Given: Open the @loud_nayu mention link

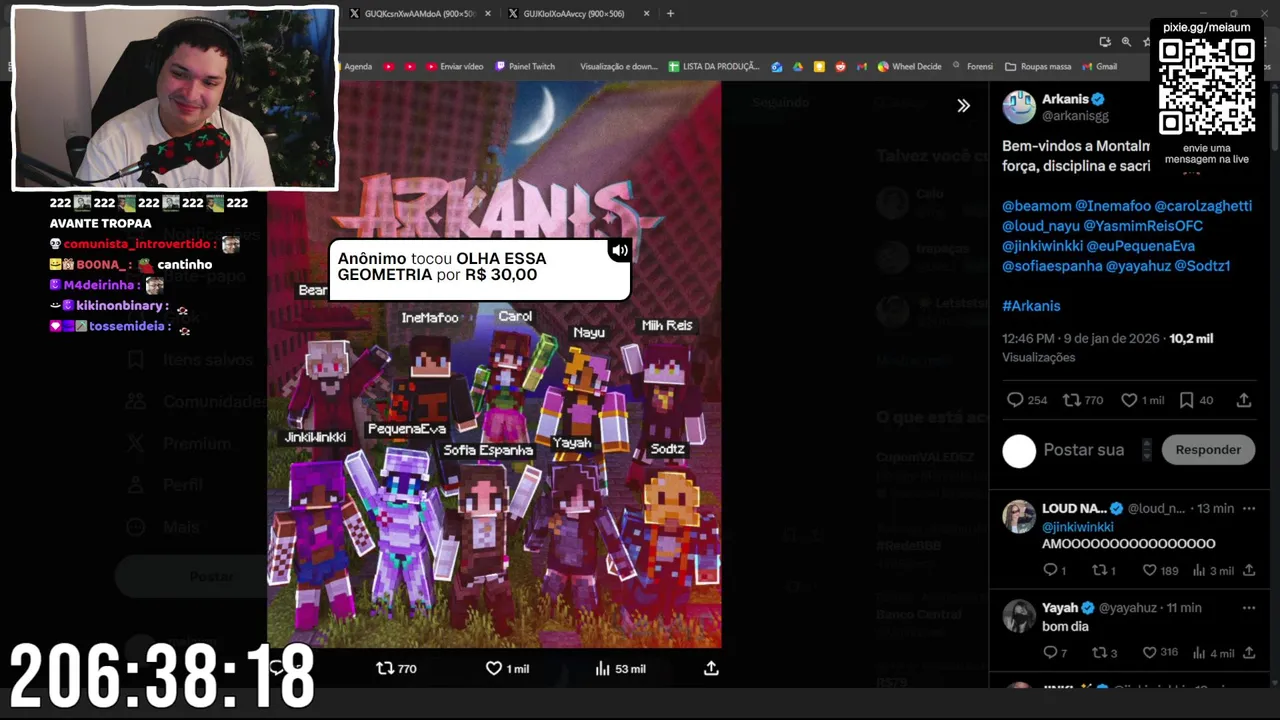Looking at the screenshot, I should pyautogui.click(x=1041, y=226).
